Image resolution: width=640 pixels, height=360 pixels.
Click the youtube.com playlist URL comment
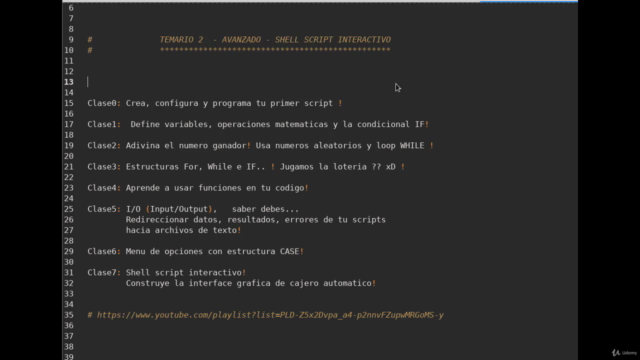[x=265, y=315]
